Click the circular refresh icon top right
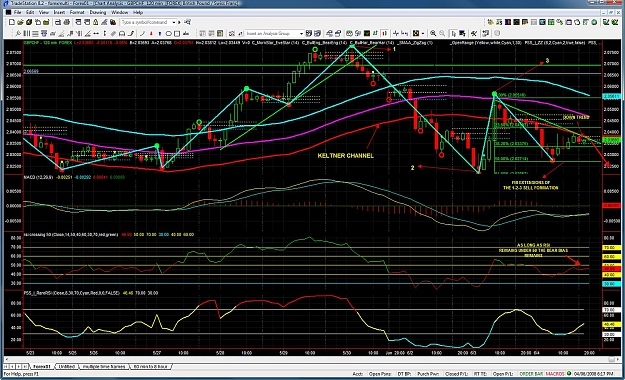 click(577, 22)
